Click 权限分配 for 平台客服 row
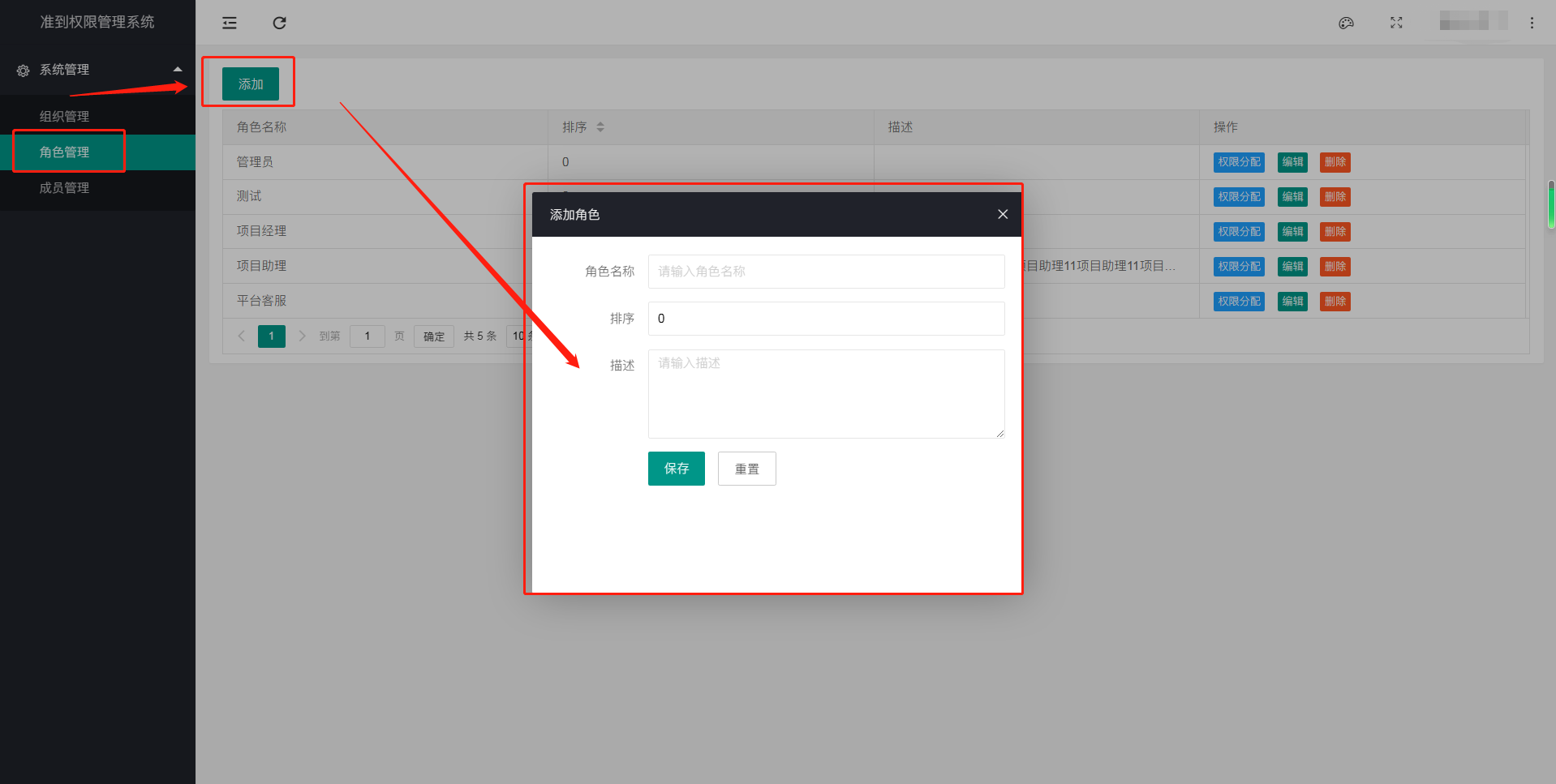This screenshot has height=784, width=1556. click(x=1239, y=302)
